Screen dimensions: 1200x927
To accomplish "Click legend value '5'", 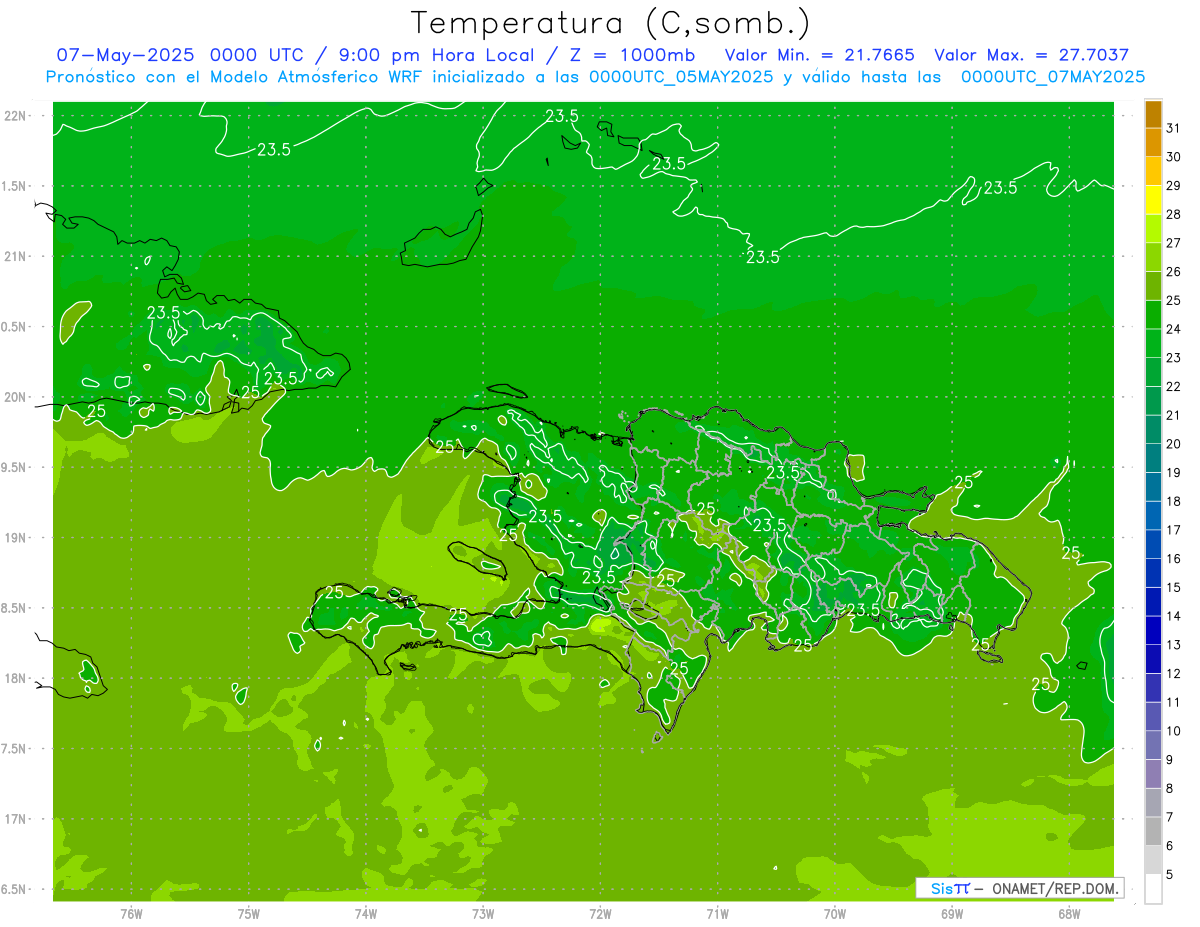I will 1170,875.
